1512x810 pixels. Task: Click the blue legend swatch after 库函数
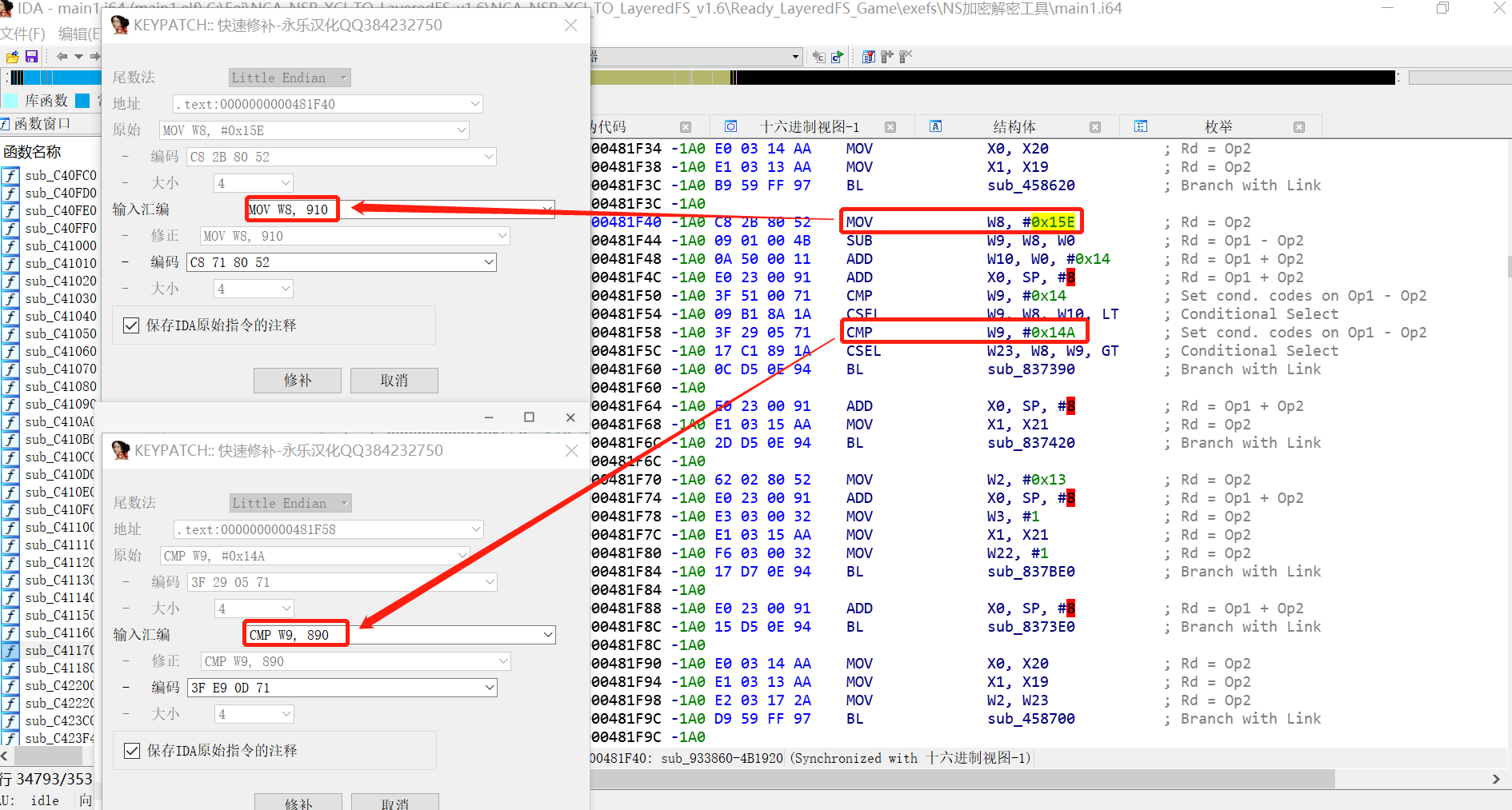(82, 101)
